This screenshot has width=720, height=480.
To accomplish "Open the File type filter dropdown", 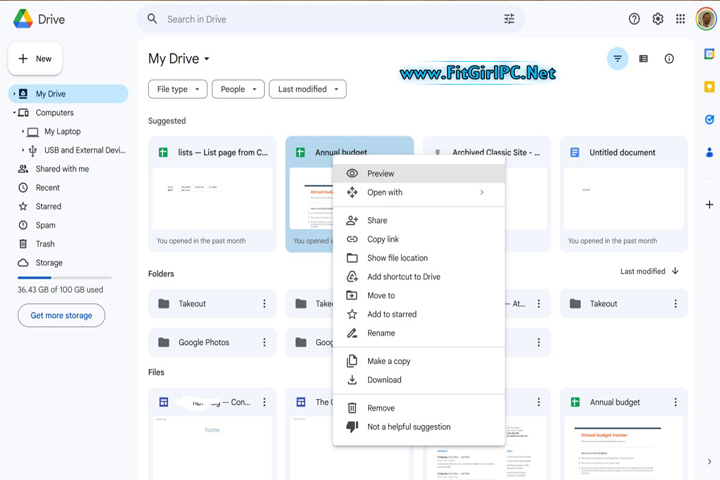I will (178, 89).
